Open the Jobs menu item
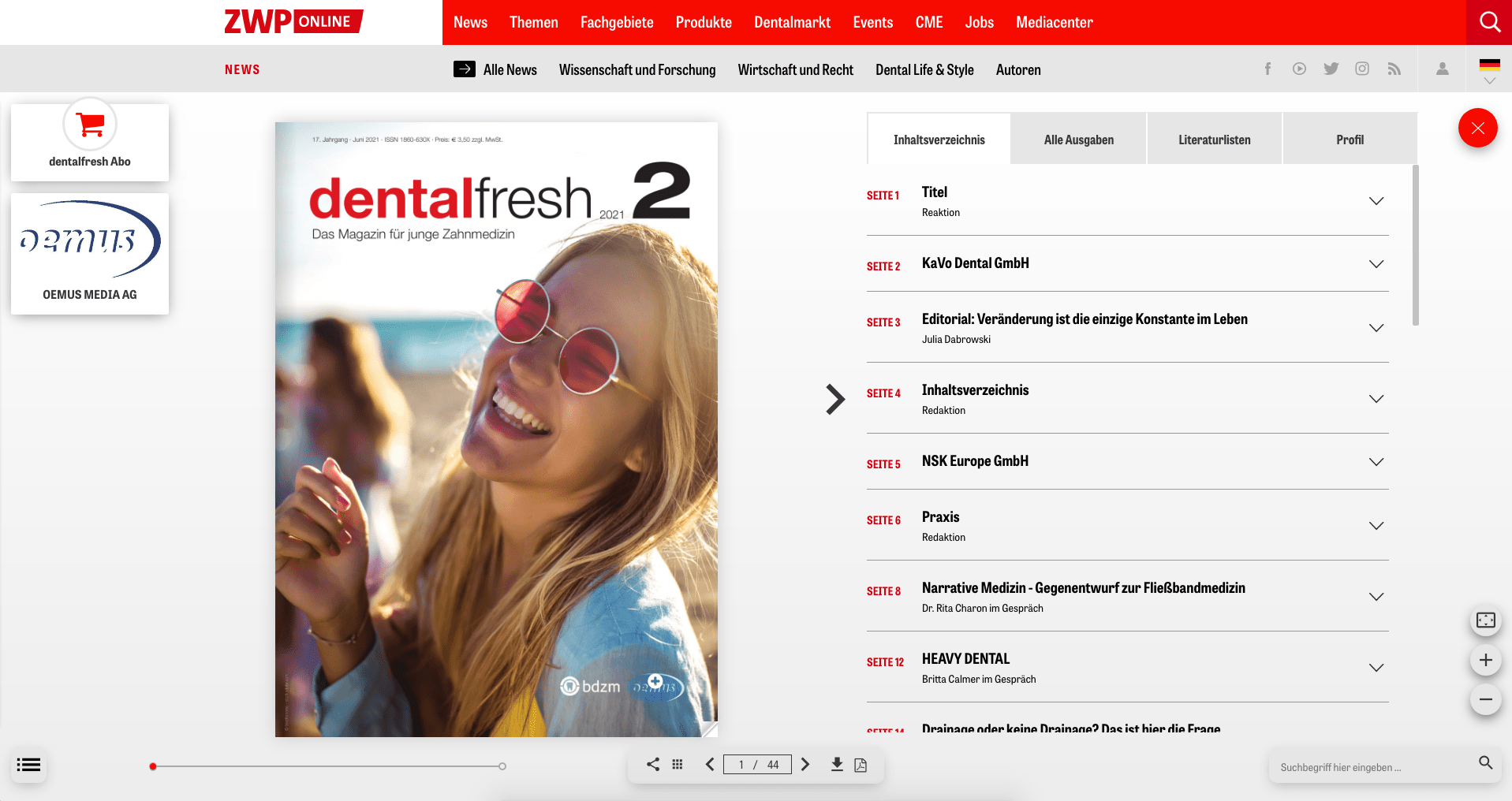This screenshot has width=1512, height=801. [980, 22]
